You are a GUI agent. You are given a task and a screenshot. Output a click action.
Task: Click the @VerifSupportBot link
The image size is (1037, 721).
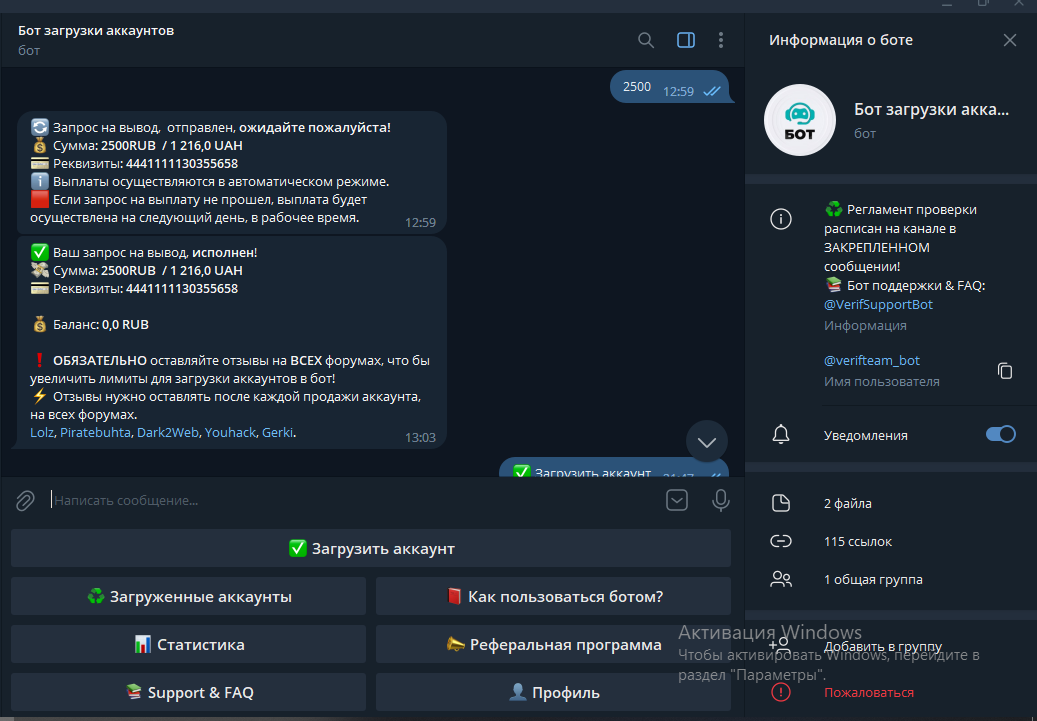point(878,304)
